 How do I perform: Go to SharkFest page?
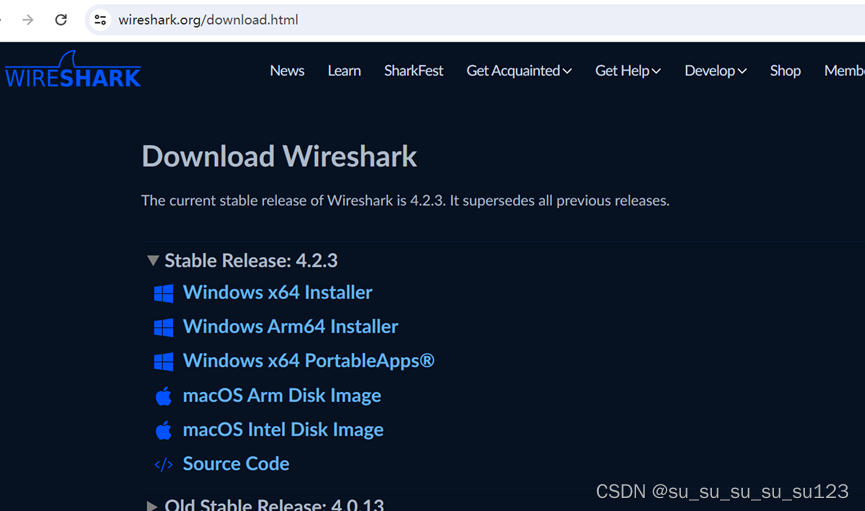414,71
